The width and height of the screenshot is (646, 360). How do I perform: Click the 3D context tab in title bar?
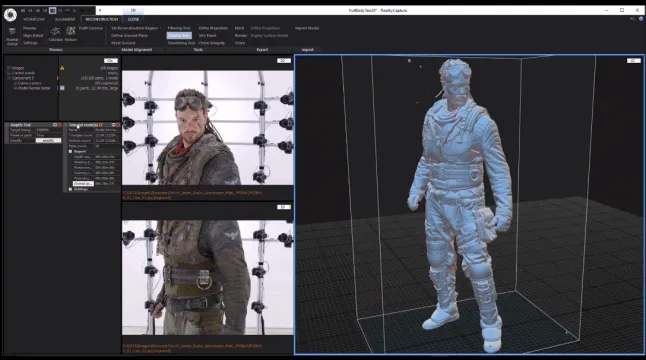(x=133, y=10)
